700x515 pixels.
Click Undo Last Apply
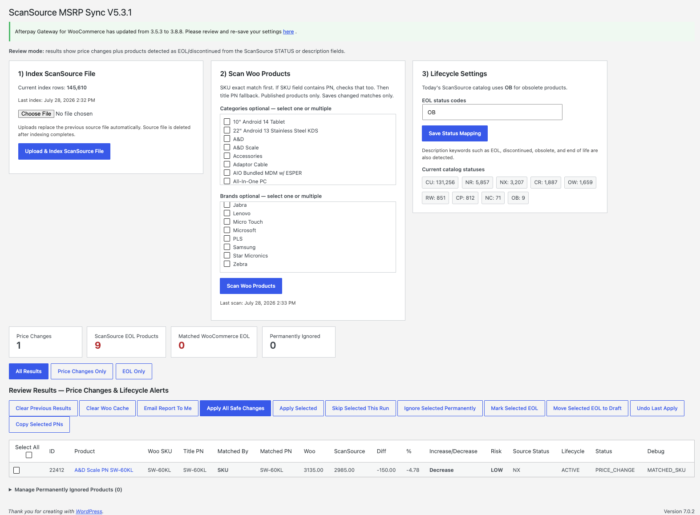(657, 408)
